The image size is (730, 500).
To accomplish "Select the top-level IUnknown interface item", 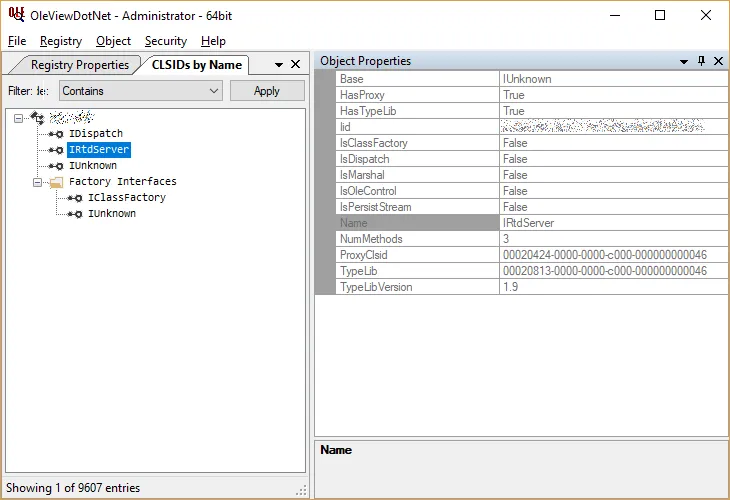I will click(93, 166).
